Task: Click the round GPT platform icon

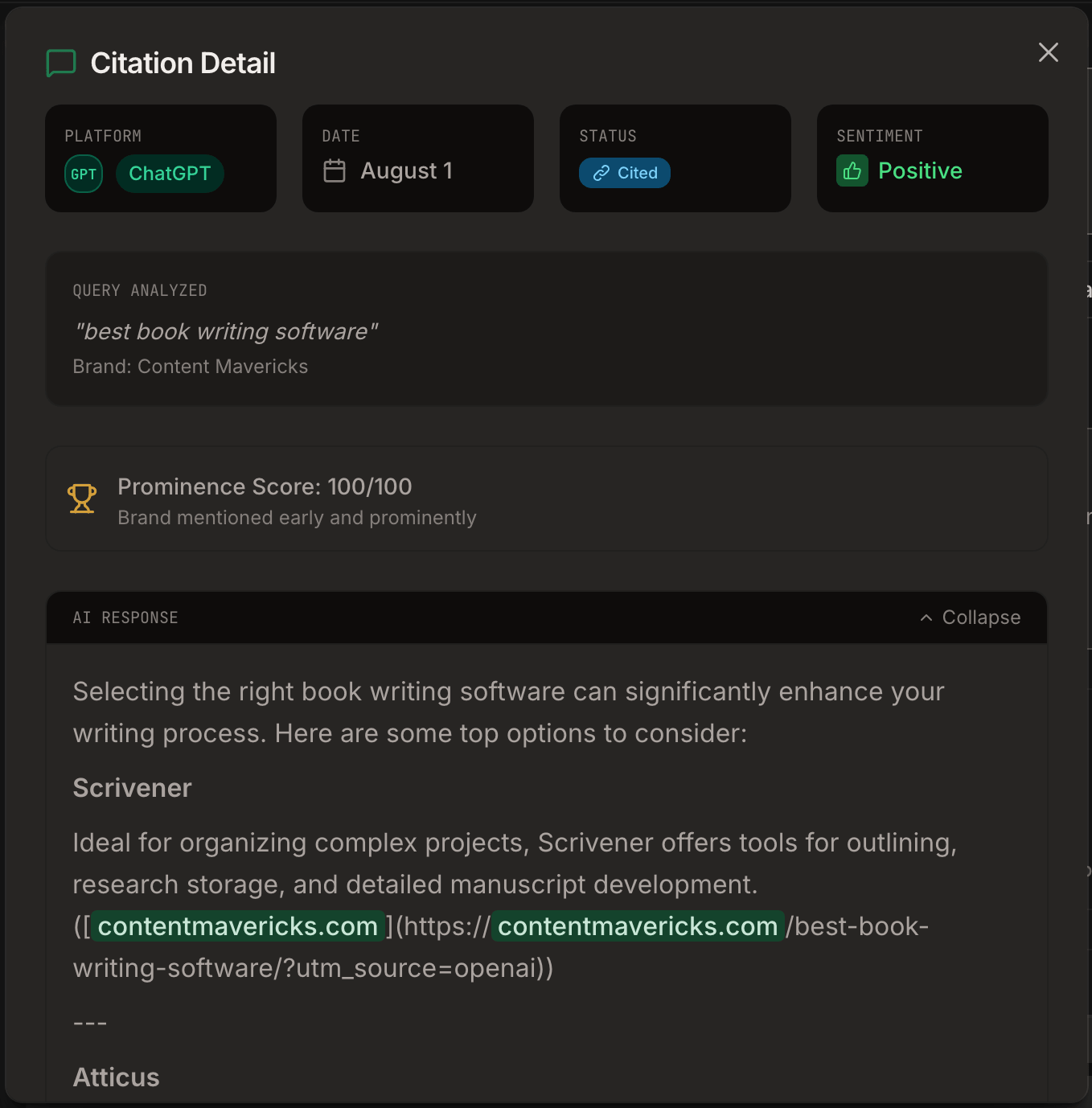Action: 84,174
